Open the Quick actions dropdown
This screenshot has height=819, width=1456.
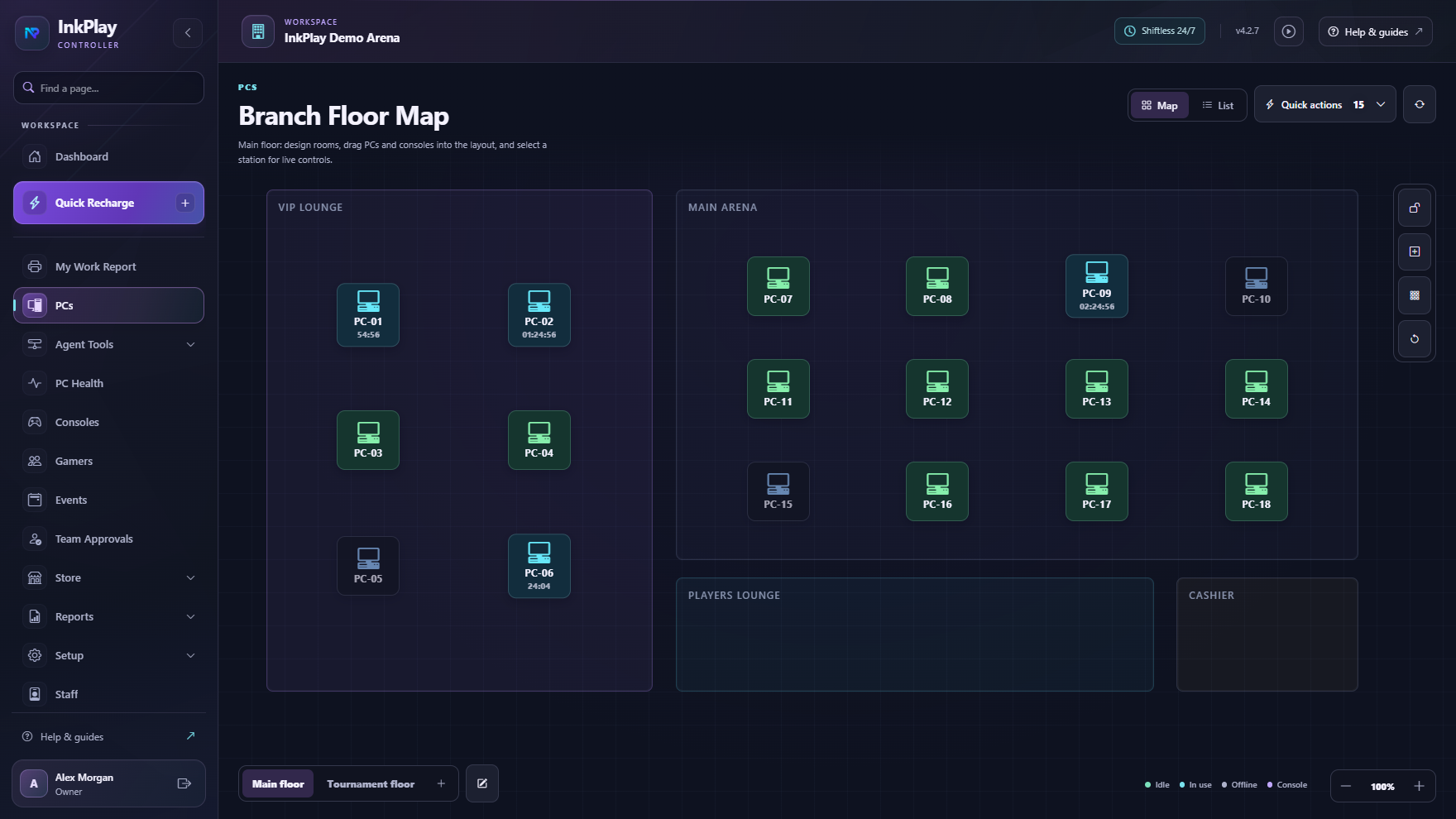[1325, 105]
